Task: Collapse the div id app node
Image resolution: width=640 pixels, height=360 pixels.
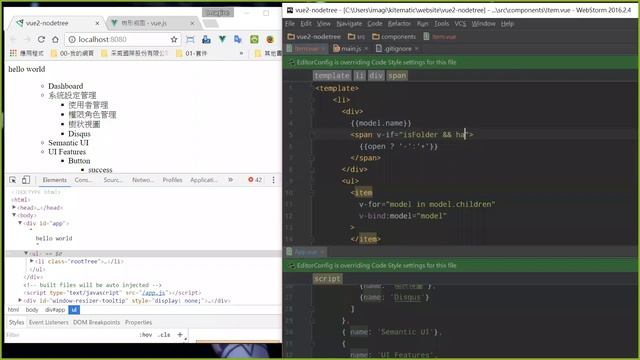Action: coord(20,223)
